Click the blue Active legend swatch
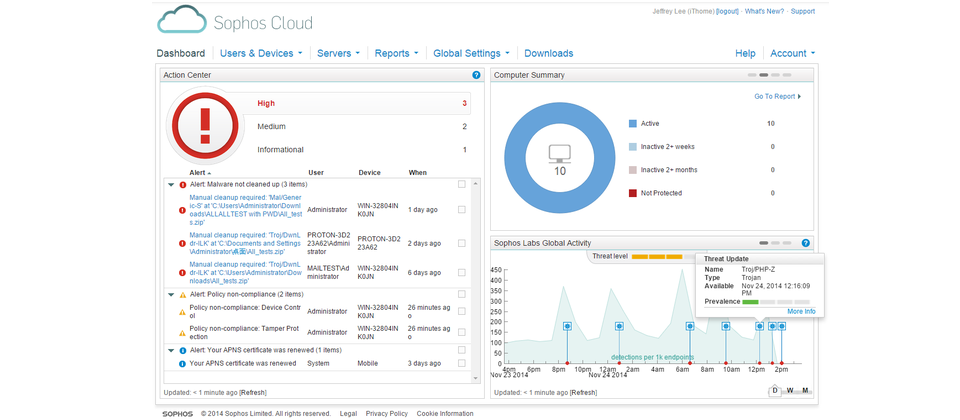Screen dimensions: 960x420 (632, 124)
